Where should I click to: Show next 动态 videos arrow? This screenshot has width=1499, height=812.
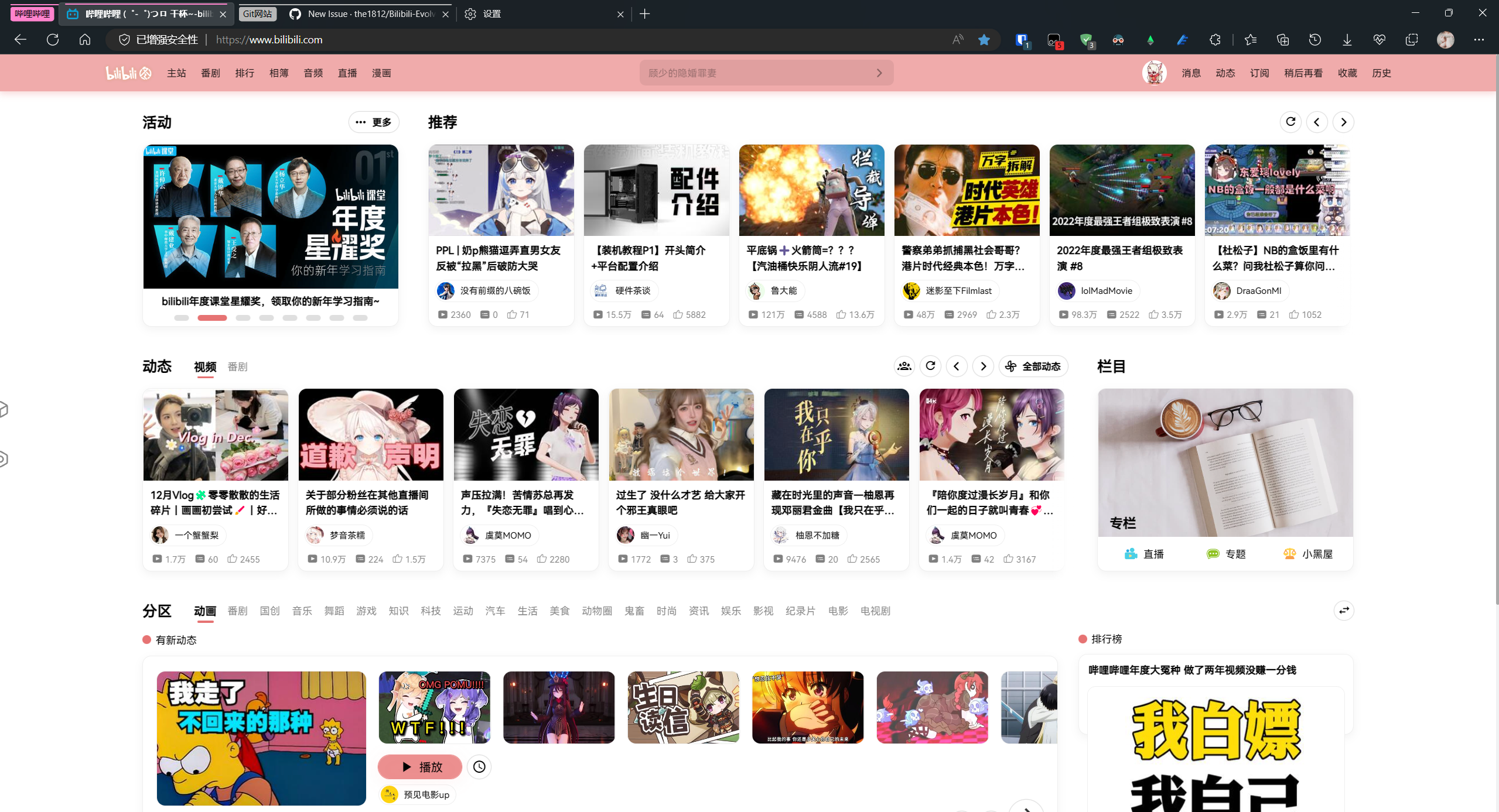pos(983,366)
